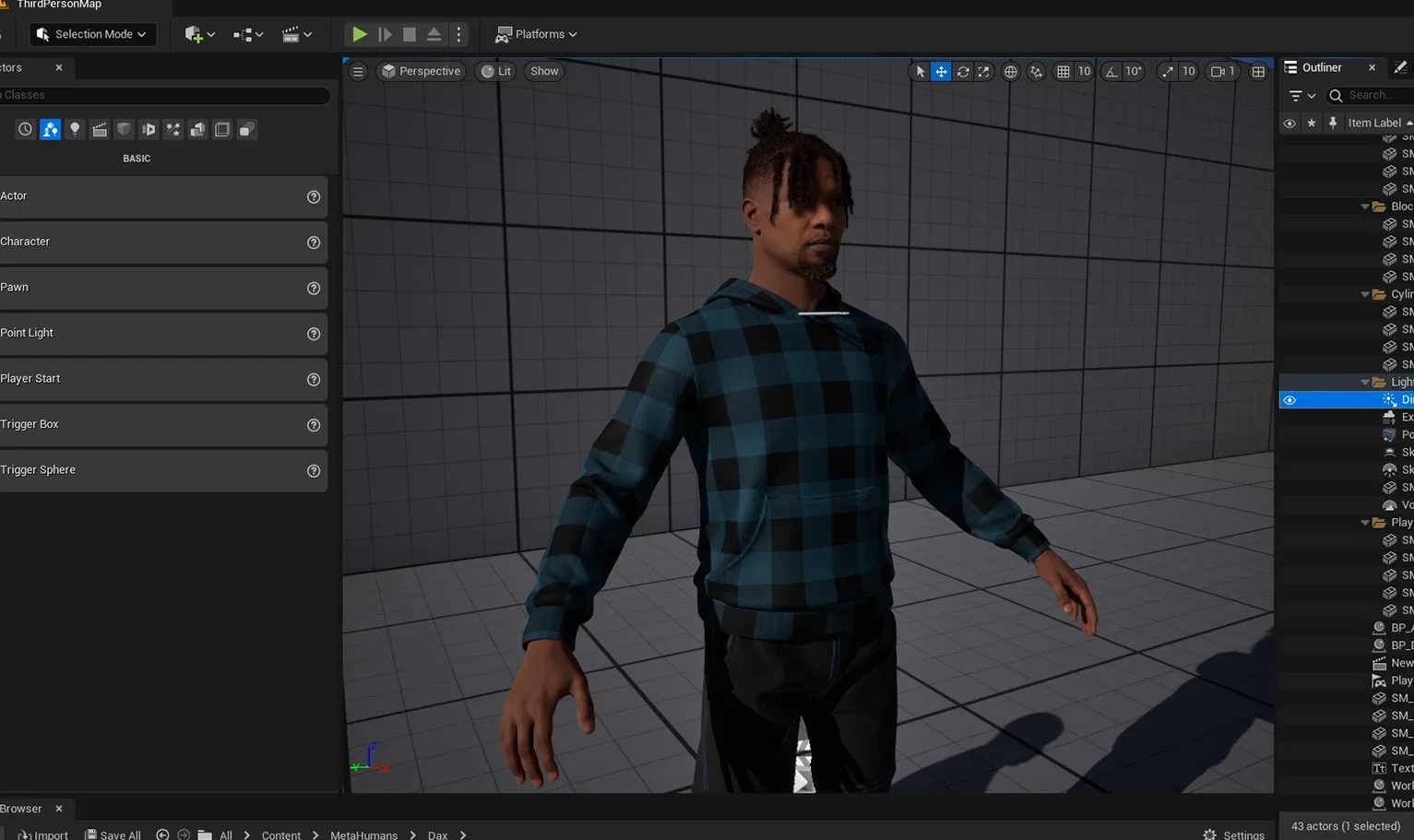This screenshot has height=840, width=1414.
Task: Activate the Scale transform tool
Action: [x=983, y=71]
